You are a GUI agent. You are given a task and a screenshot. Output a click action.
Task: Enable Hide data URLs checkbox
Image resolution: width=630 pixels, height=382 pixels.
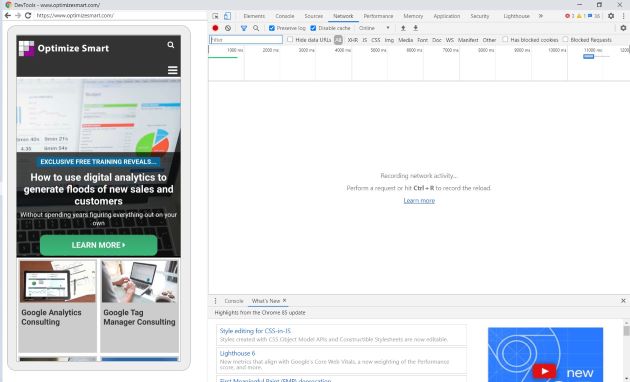[x=290, y=40]
